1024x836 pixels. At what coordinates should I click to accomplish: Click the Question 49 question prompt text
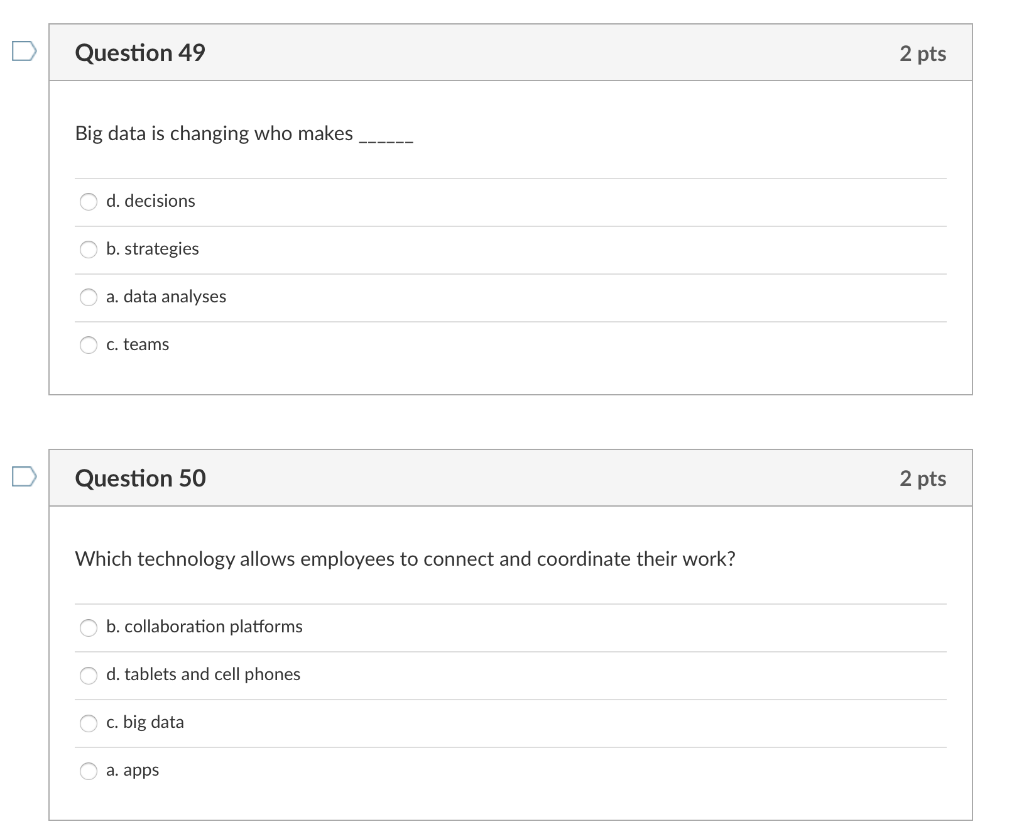coord(244,133)
